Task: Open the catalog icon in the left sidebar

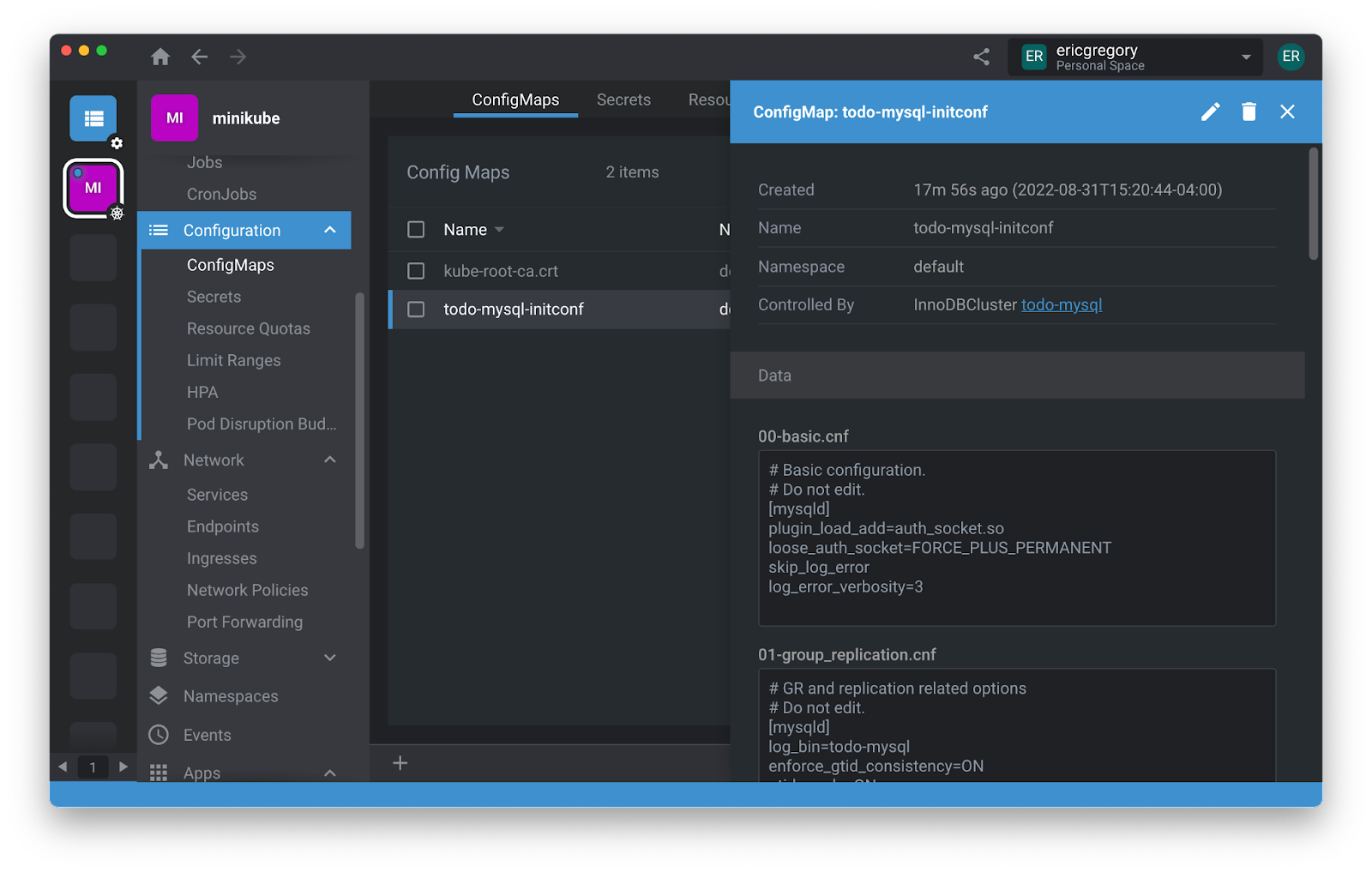Action: [93, 118]
